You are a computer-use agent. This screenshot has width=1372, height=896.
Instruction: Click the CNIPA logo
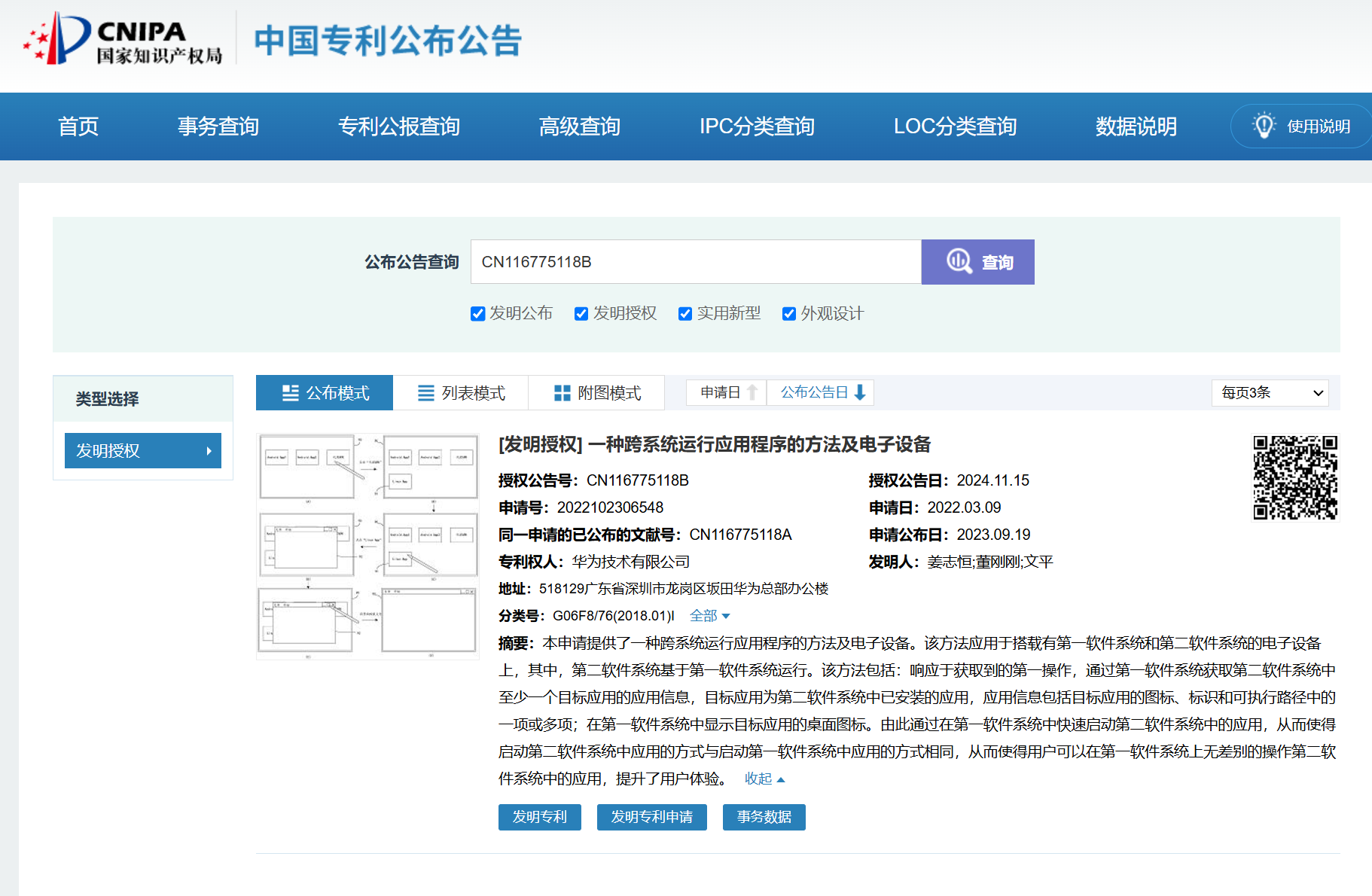(123, 39)
